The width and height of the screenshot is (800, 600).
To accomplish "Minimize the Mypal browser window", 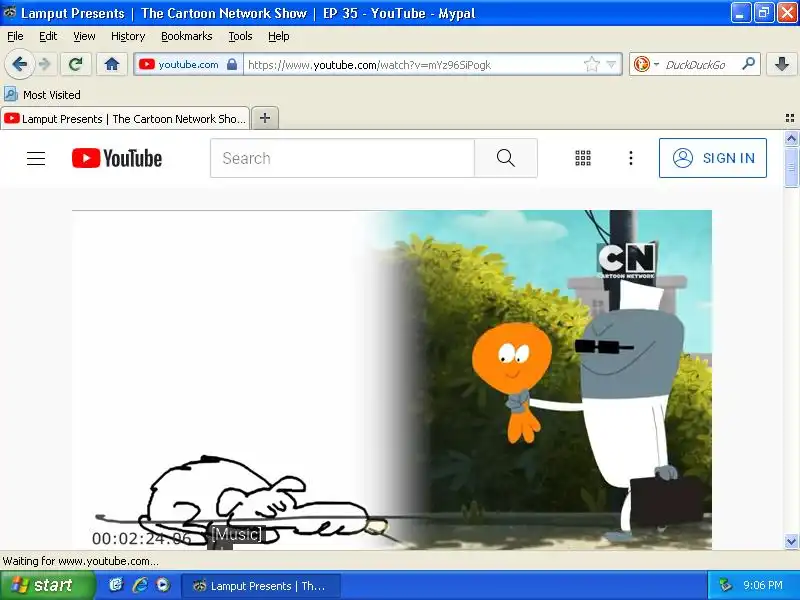I will pos(741,13).
